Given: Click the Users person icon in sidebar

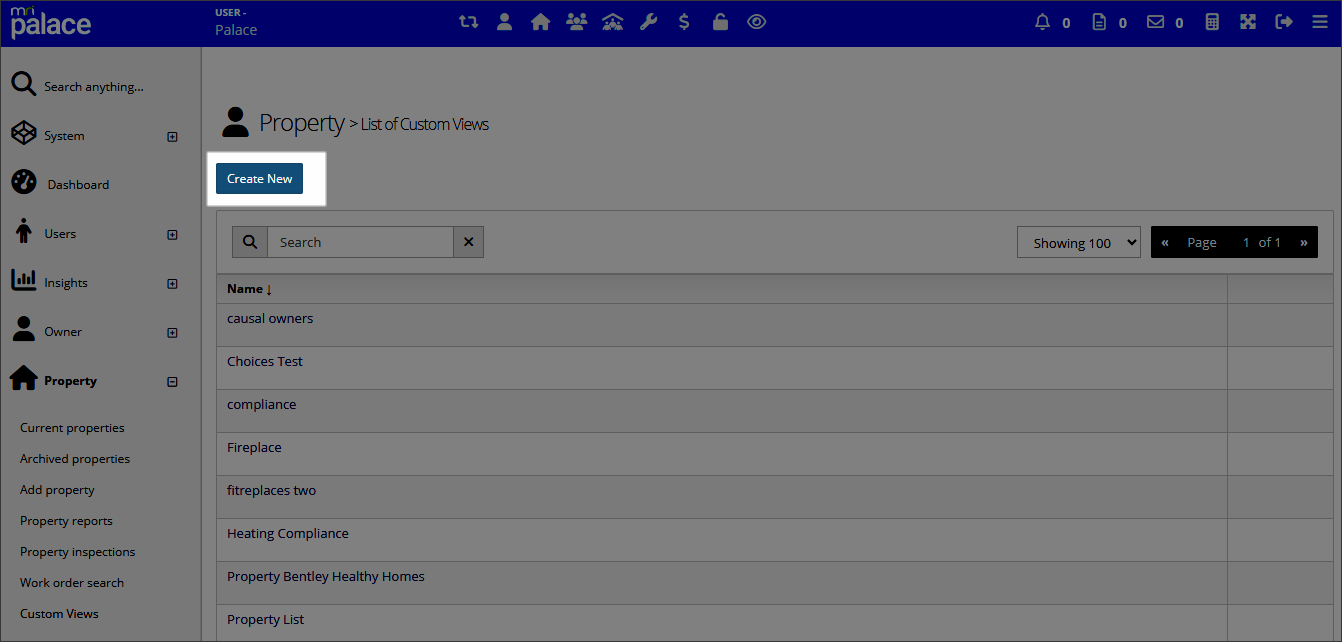Looking at the screenshot, I should pyautogui.click(x=24, y=232).
